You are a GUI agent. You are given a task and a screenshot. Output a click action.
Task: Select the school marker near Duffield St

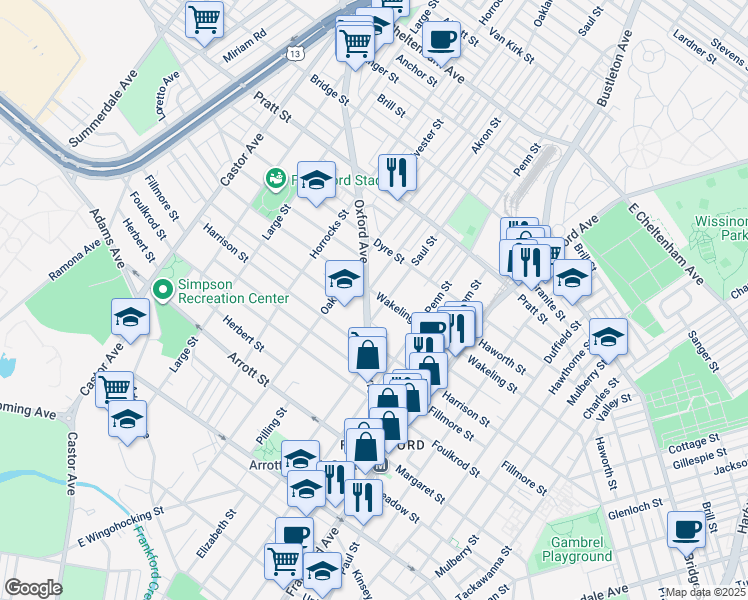point(571,279)
